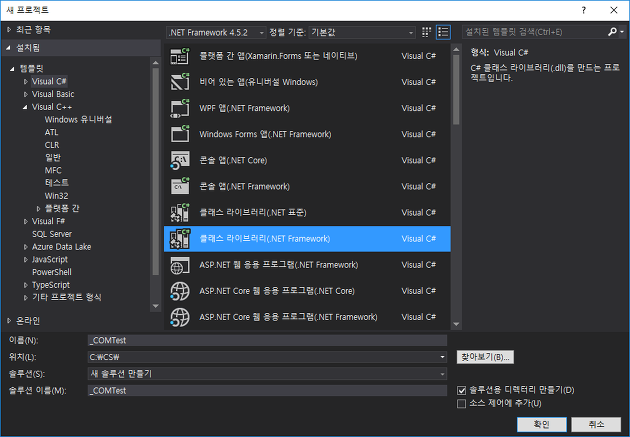This screenshot has width=630, height=437.
Task: Expand the Azure Data Lake node
Action: [x=25, y=247]
